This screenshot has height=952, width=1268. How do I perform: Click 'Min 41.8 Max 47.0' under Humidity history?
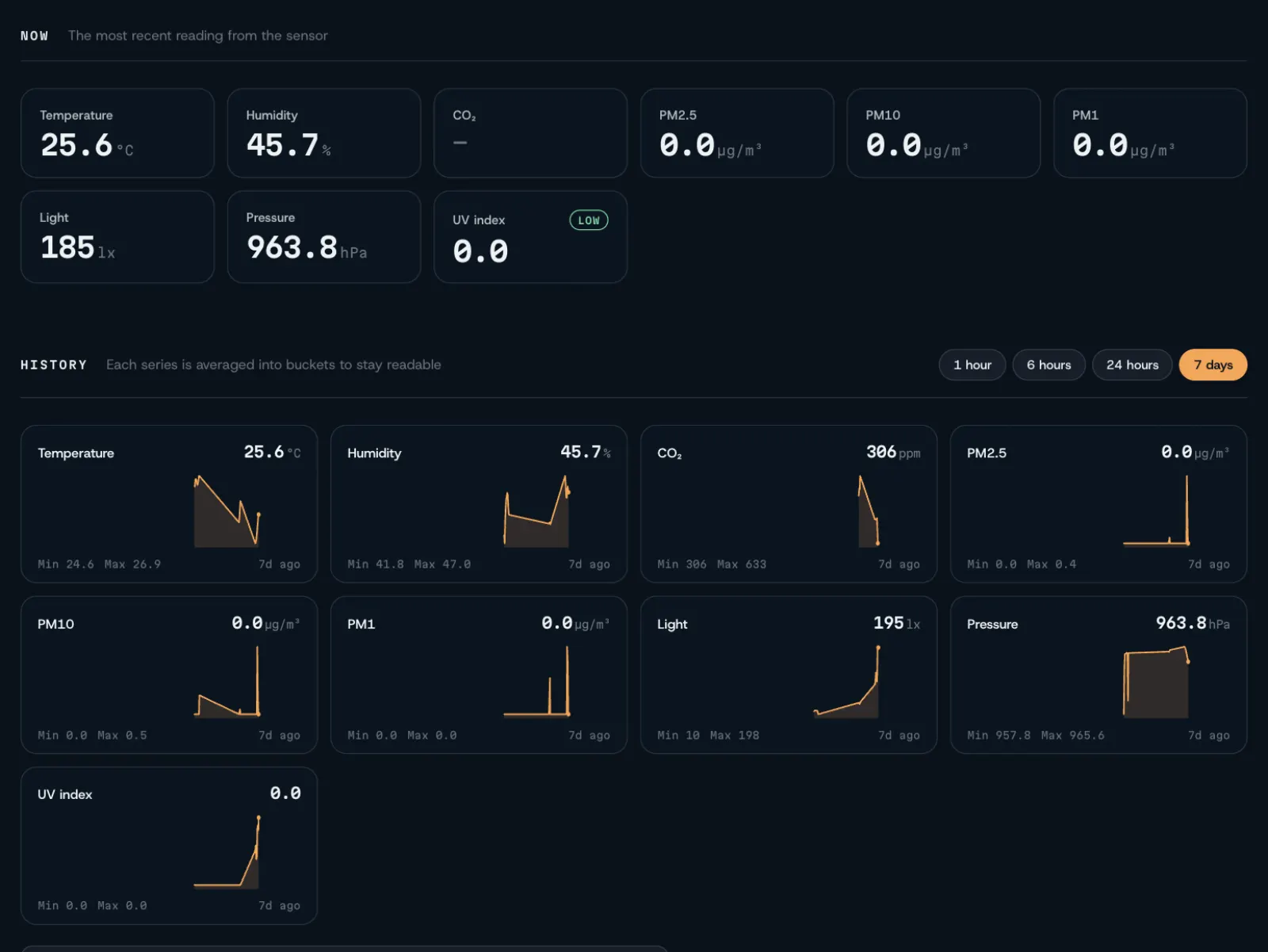tap(409, 564)
